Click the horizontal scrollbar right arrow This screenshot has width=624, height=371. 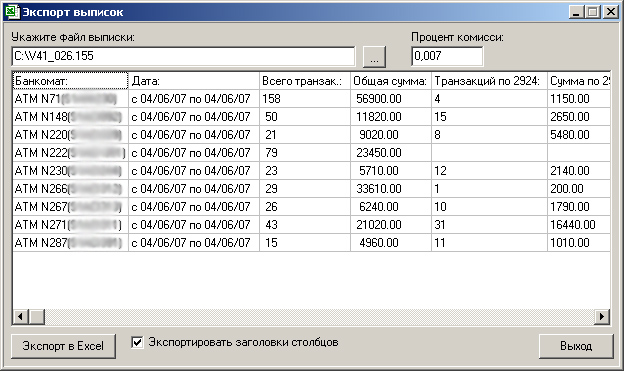[x=602, y=317]
